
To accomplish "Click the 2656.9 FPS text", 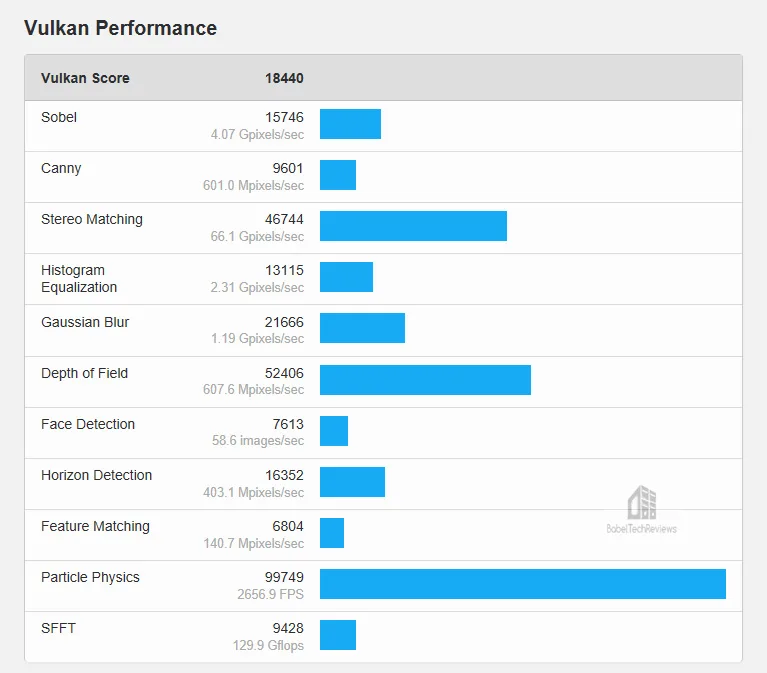I will click(271, 594).
